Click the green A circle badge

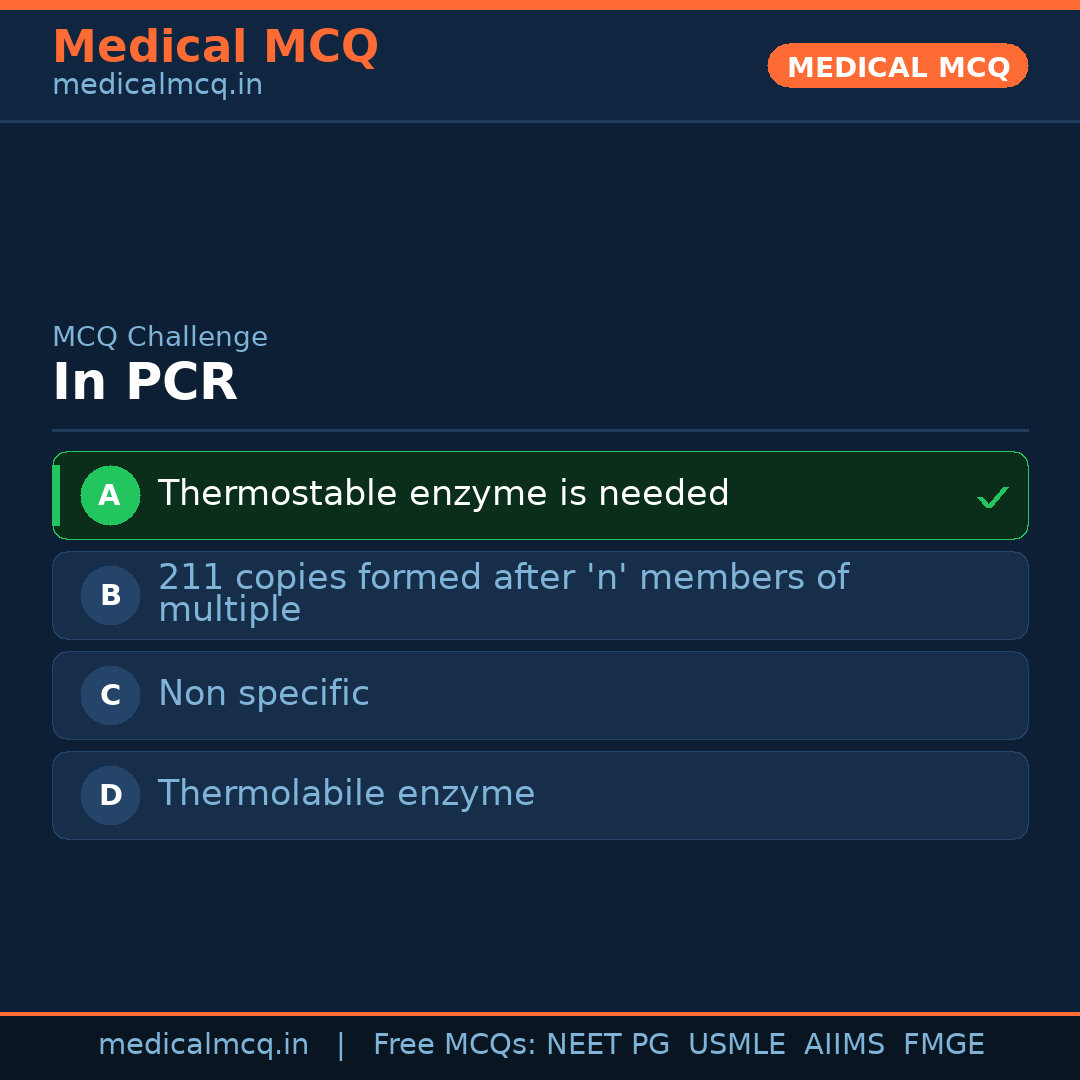click(110, 495)
